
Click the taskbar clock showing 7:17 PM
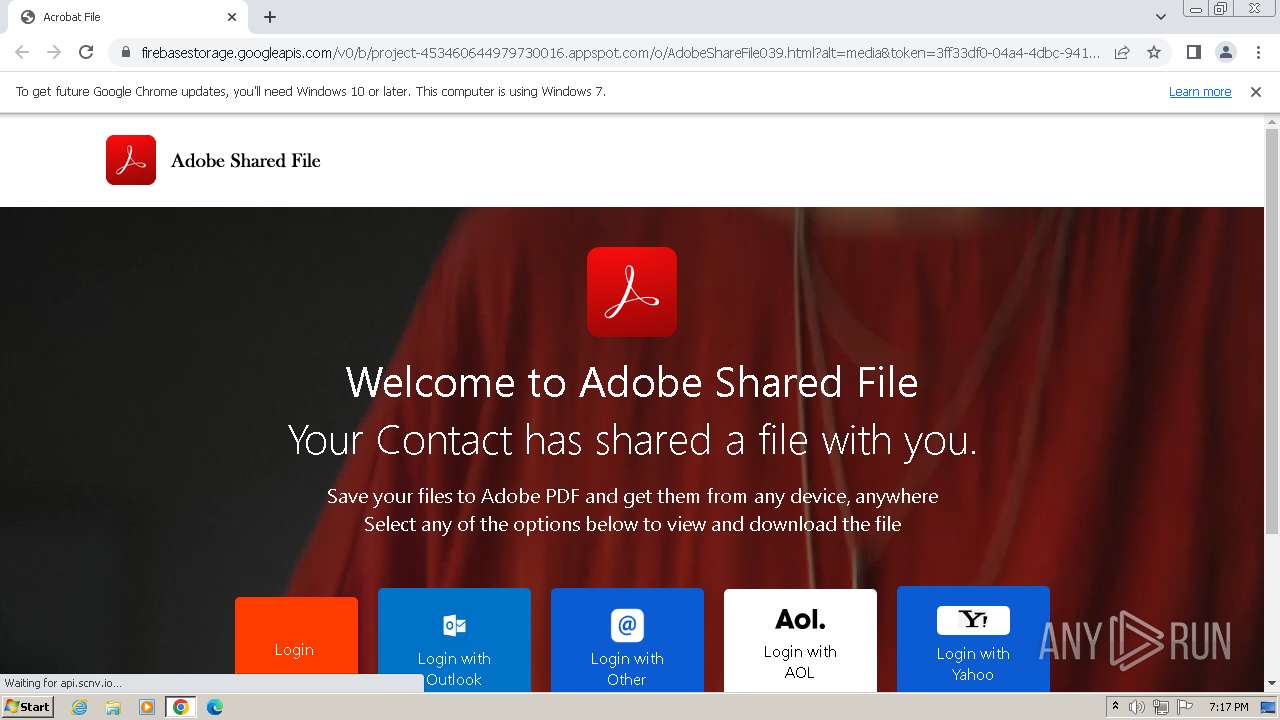[x=1228, y=707]
